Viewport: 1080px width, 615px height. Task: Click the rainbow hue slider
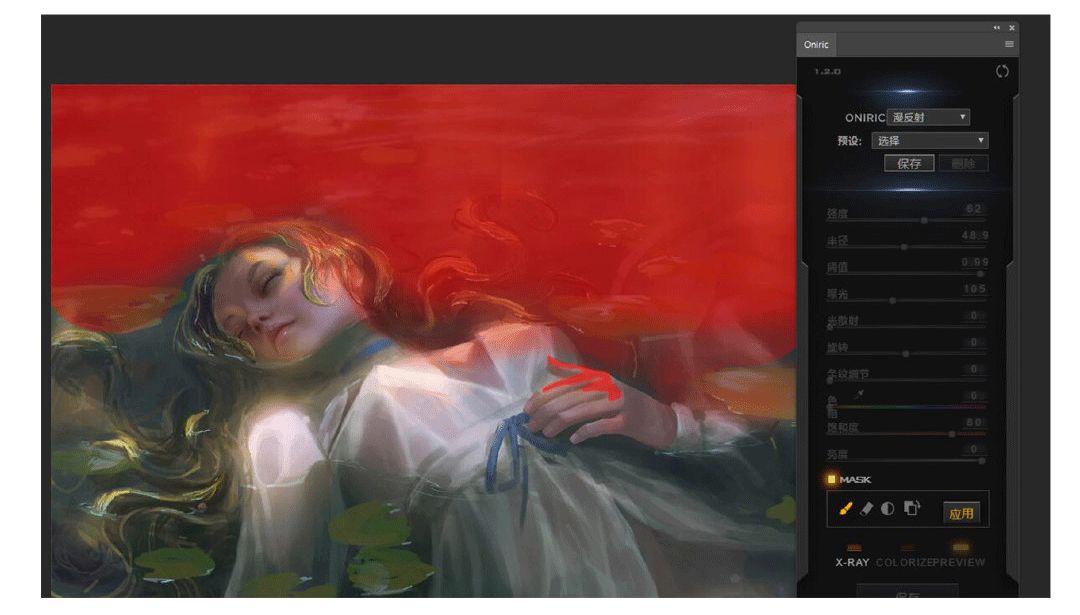pos(906,407)
